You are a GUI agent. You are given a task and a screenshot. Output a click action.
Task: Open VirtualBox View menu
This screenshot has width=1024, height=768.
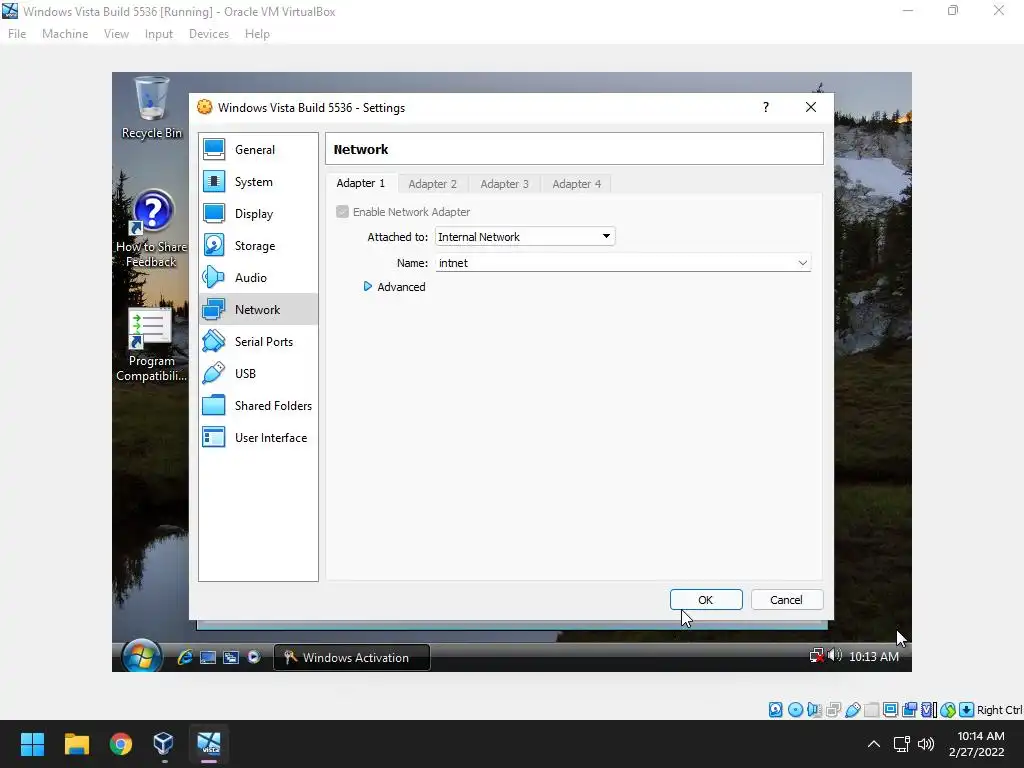pos(116,34)
